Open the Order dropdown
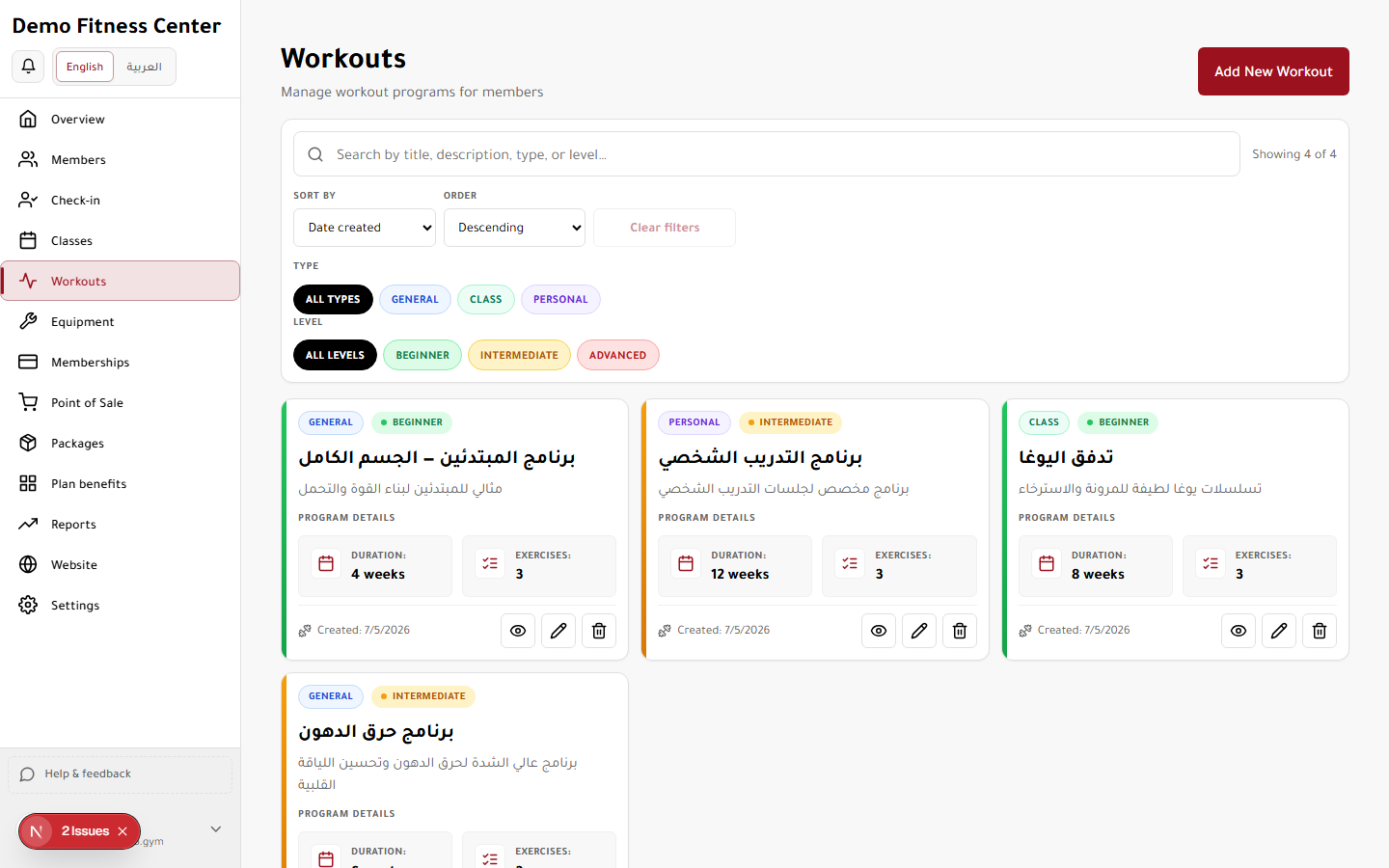Screen dimensions: 1389x868 514,228
